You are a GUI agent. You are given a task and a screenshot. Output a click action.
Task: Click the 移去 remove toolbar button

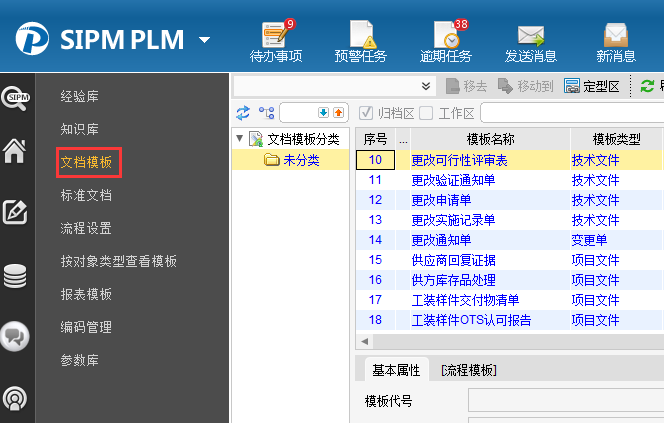click(466, 86)
